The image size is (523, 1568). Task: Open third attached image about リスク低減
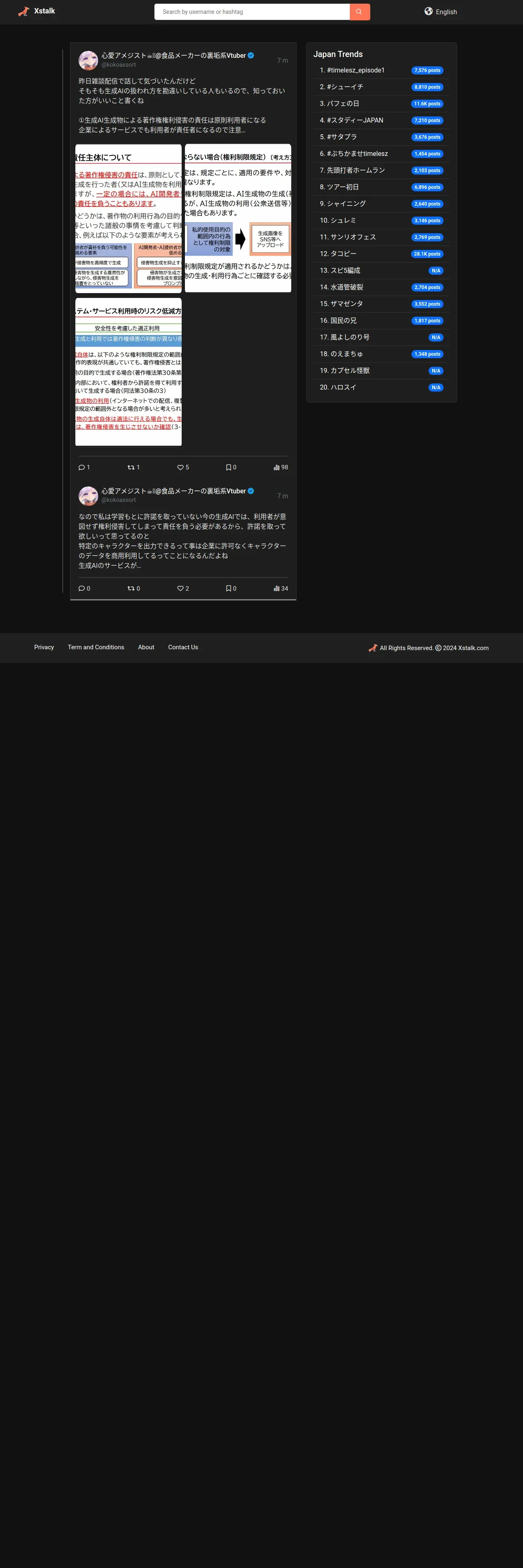[x=128, y=371]
